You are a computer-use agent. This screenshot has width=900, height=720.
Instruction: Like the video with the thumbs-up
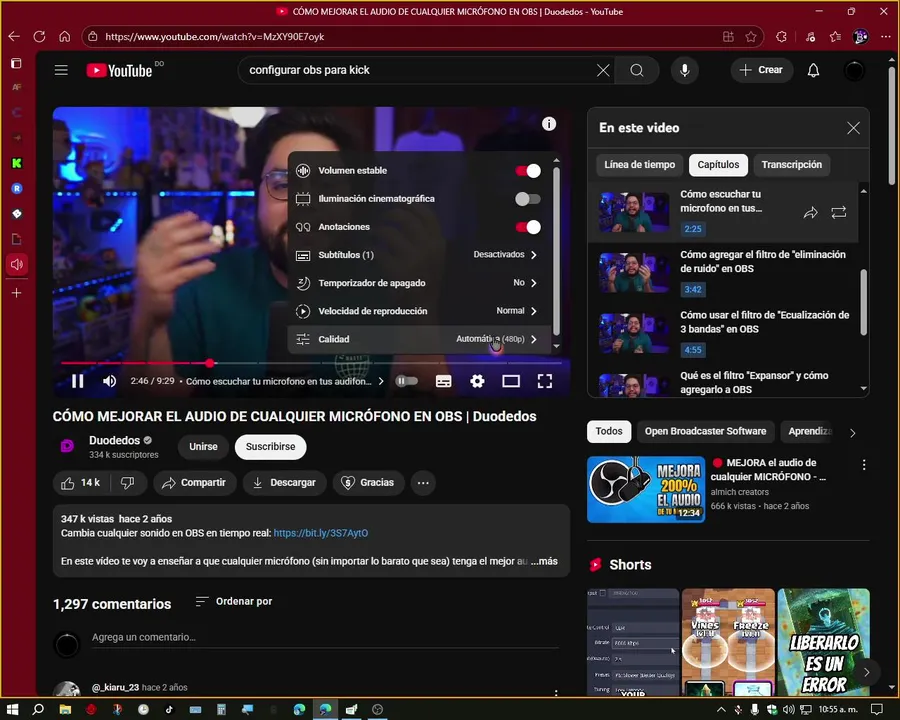coord(80,483)
